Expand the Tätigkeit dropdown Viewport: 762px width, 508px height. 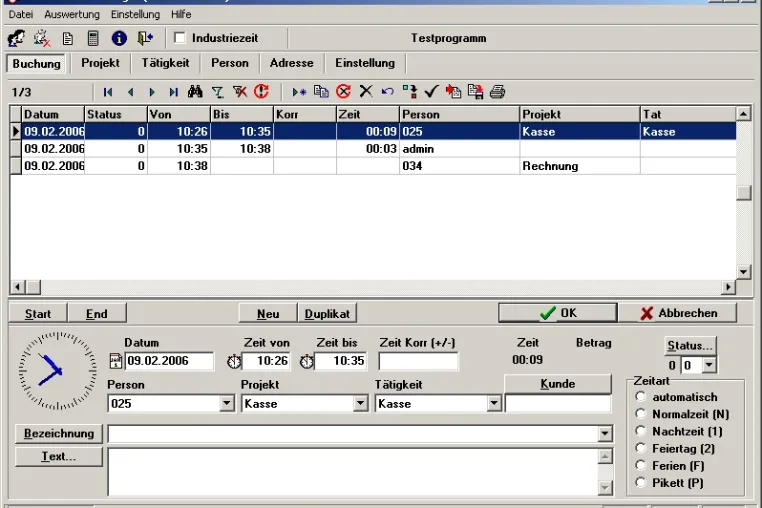pyautogui.click(x=494, y=403)
